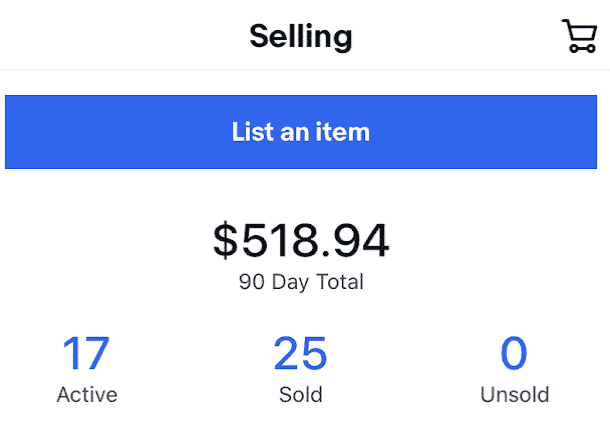Select the word Active under 17
Viewport: 610px width, 442px height.
coord(87,395)
